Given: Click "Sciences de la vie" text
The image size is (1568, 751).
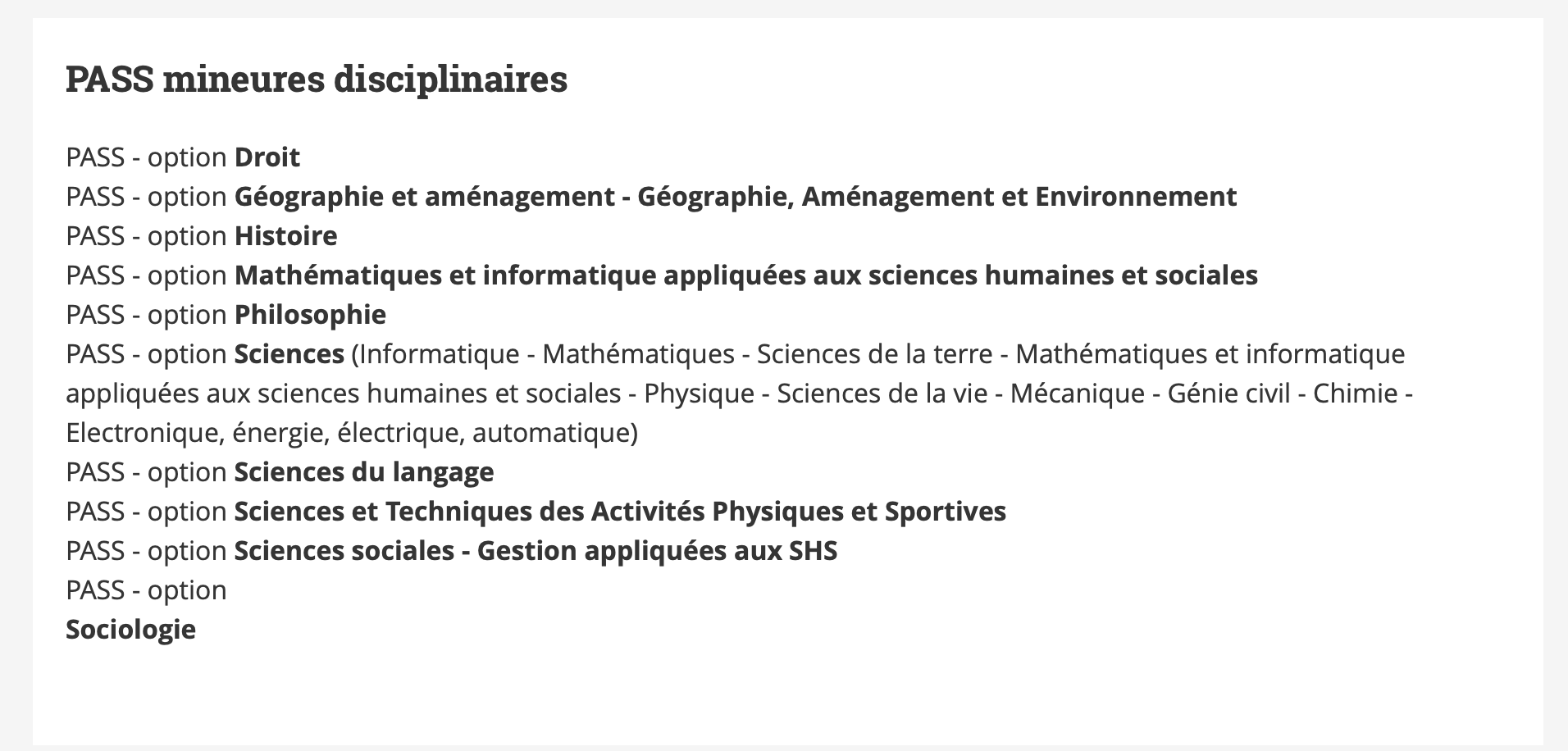Looking at the screenshot, I should pos(882,394).
